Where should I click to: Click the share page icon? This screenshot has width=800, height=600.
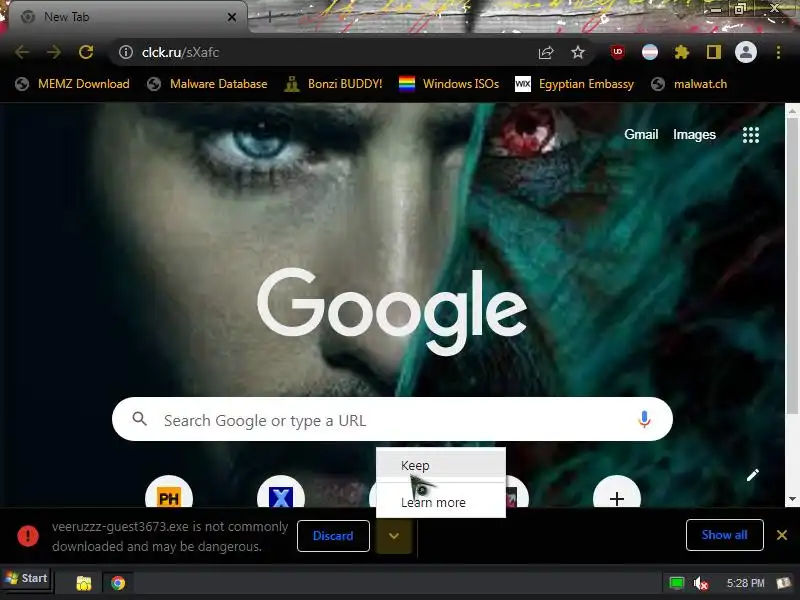click(546, 52)
